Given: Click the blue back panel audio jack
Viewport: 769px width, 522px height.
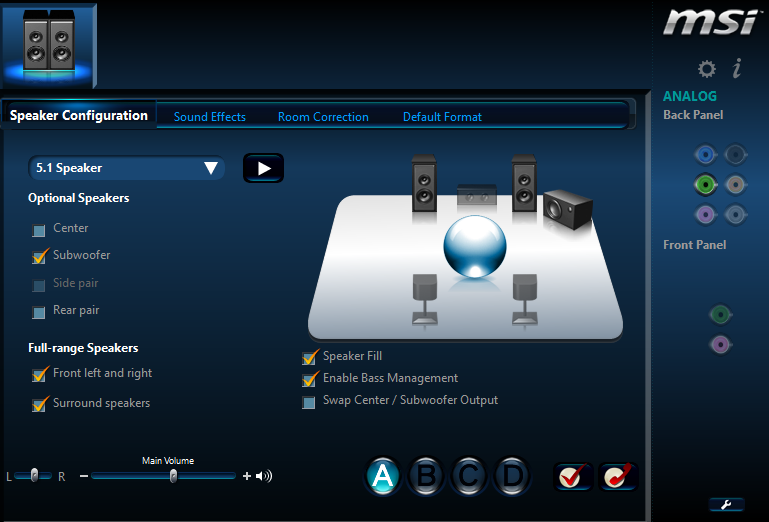Looking at the screenshot, I should [706, 154].
